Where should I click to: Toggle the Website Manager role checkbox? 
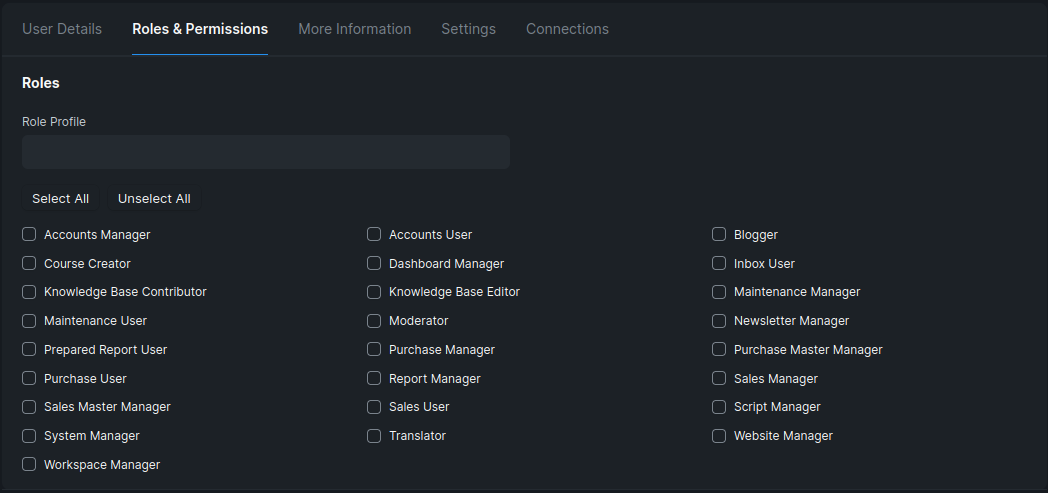point(719,436)
